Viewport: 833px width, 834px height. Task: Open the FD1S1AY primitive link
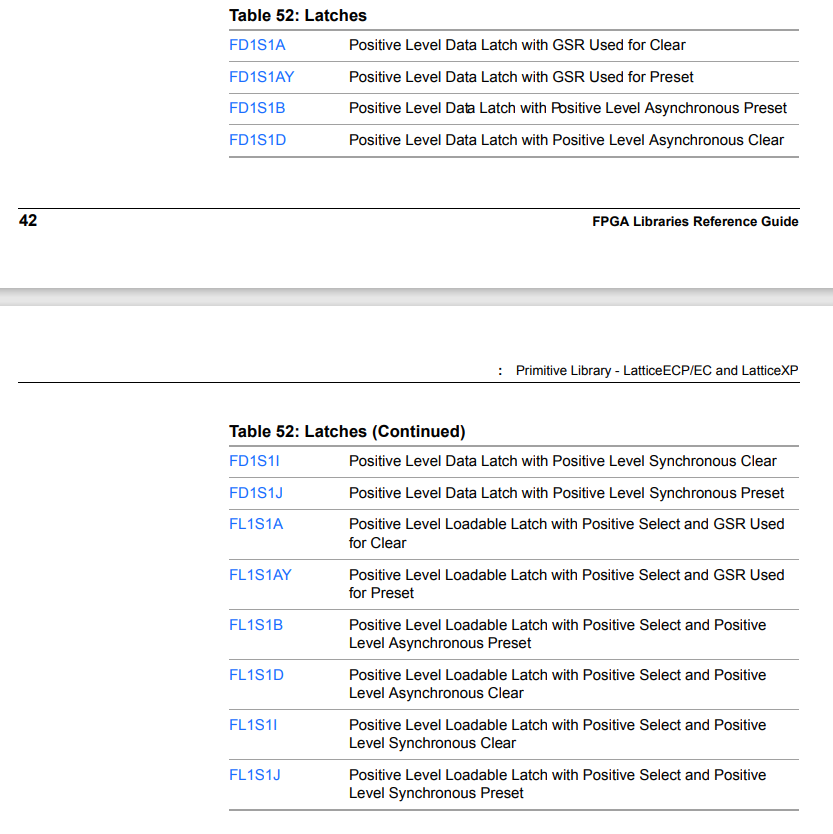261,77
